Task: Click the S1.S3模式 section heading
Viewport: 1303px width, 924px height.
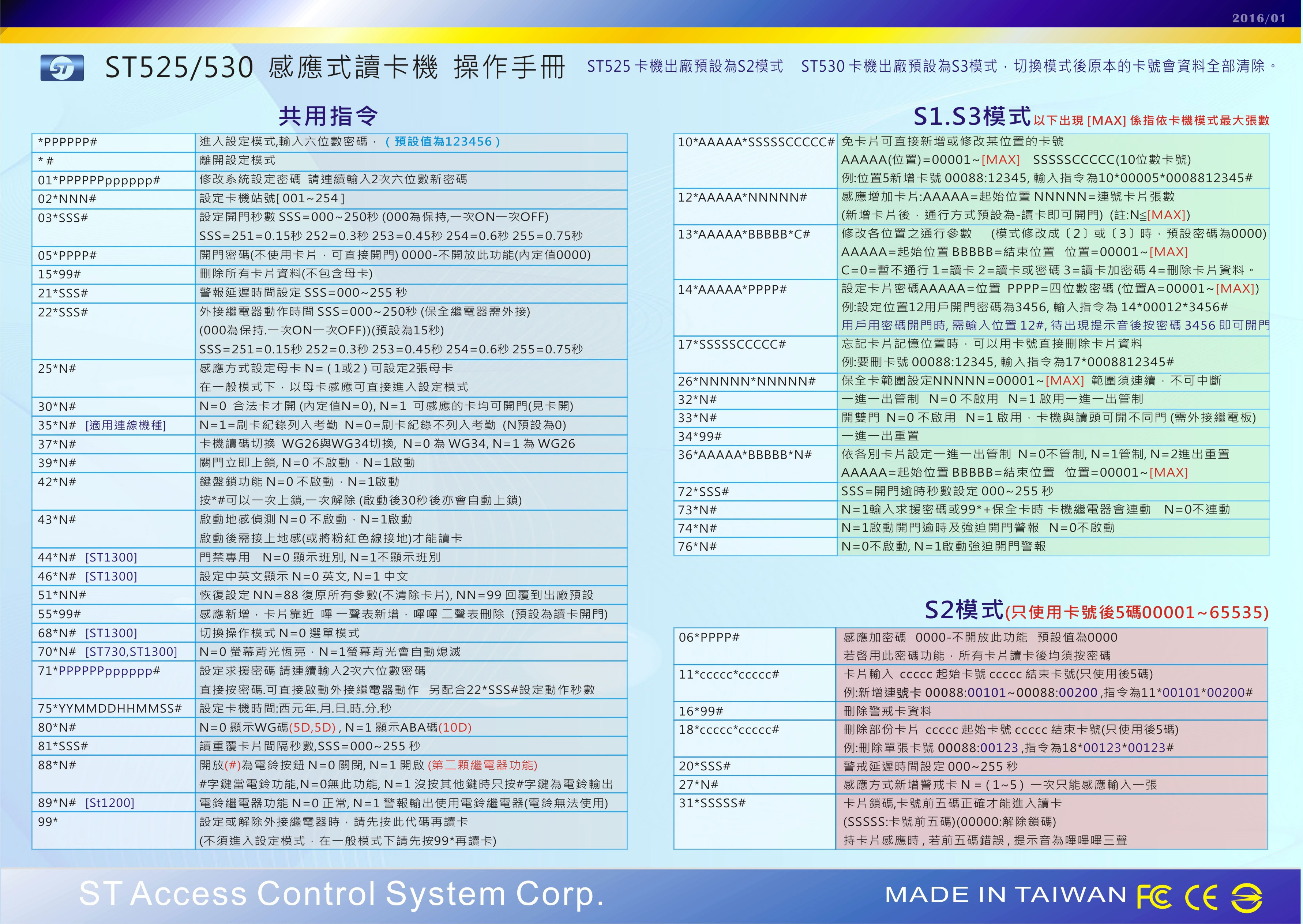Action: point(972,117)
